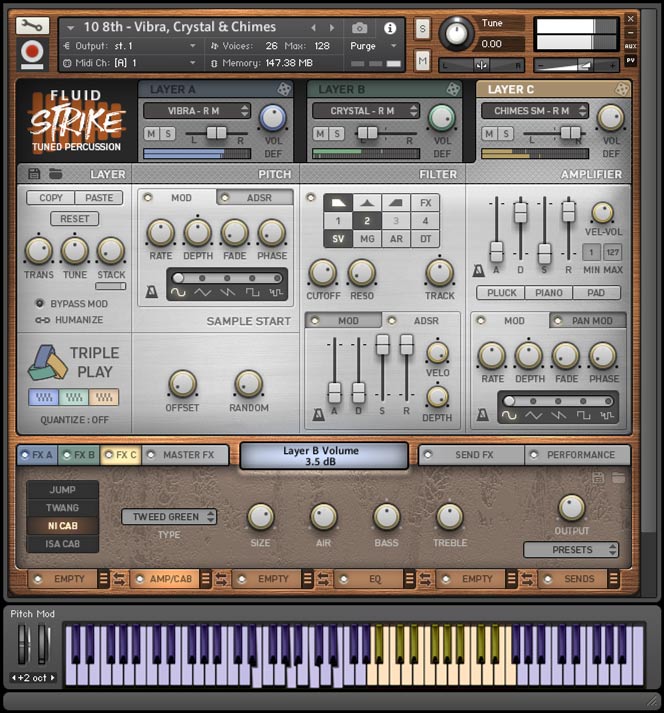Select band-pass filter shape icon

[x=367, y=203]
